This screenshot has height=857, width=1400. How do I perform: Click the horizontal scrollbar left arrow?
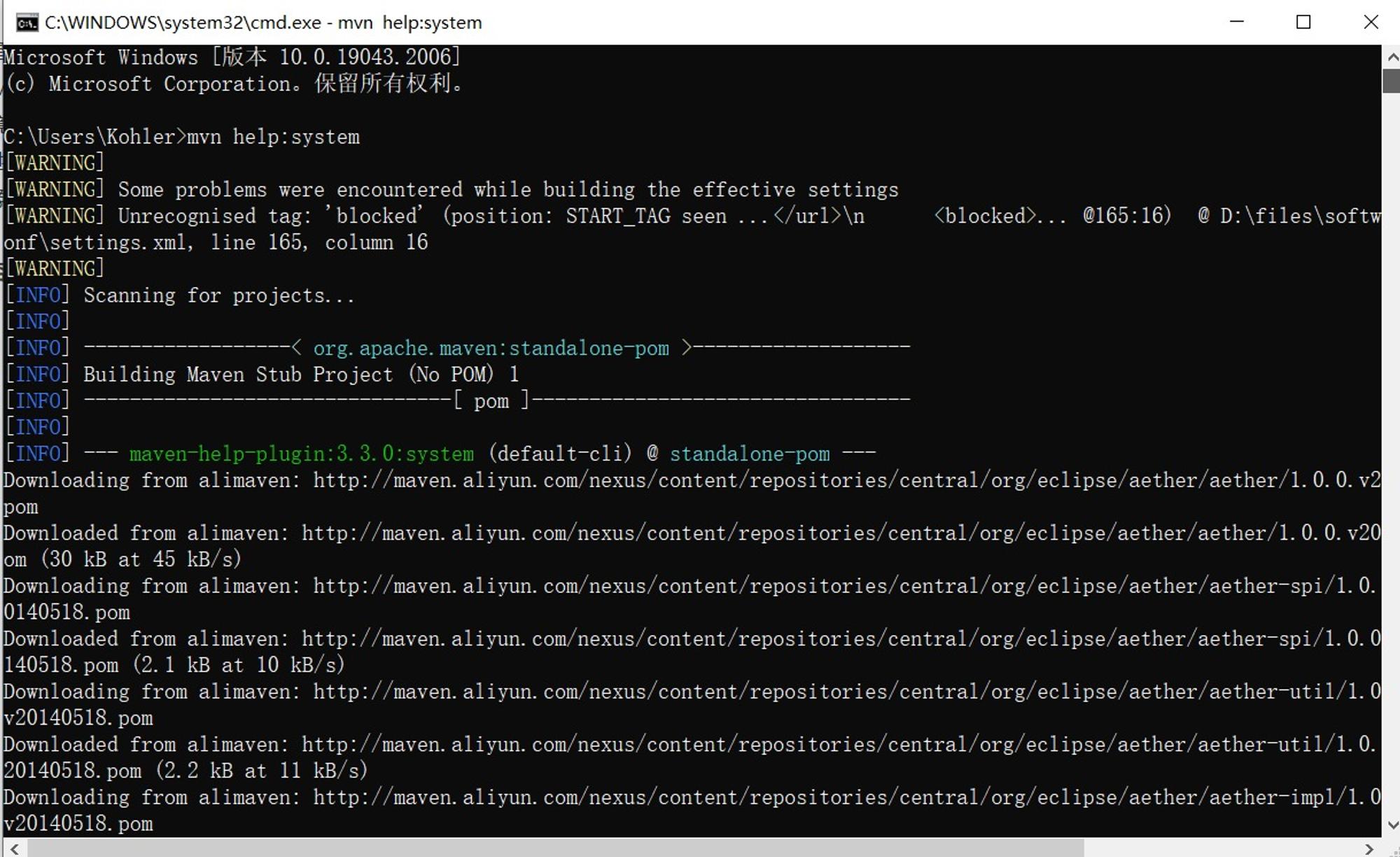coord(14,848)
